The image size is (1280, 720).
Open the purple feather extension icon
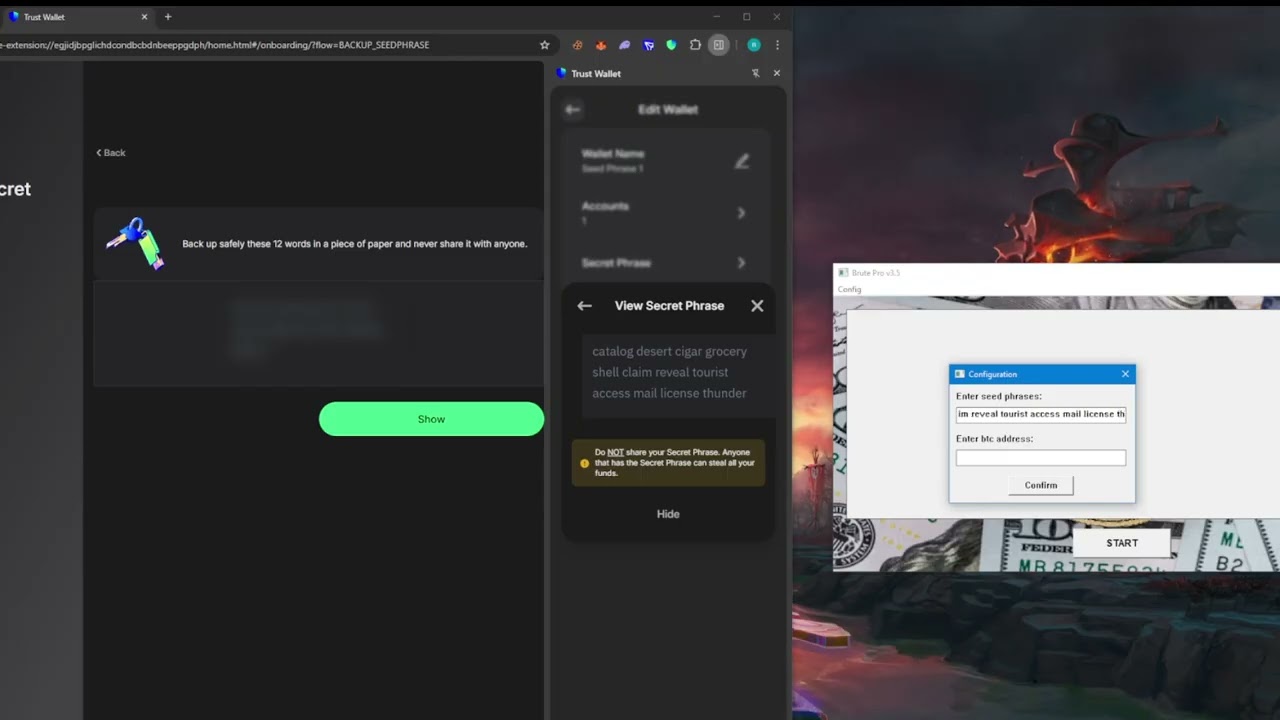pyautogui.click(x=624, y=45)
